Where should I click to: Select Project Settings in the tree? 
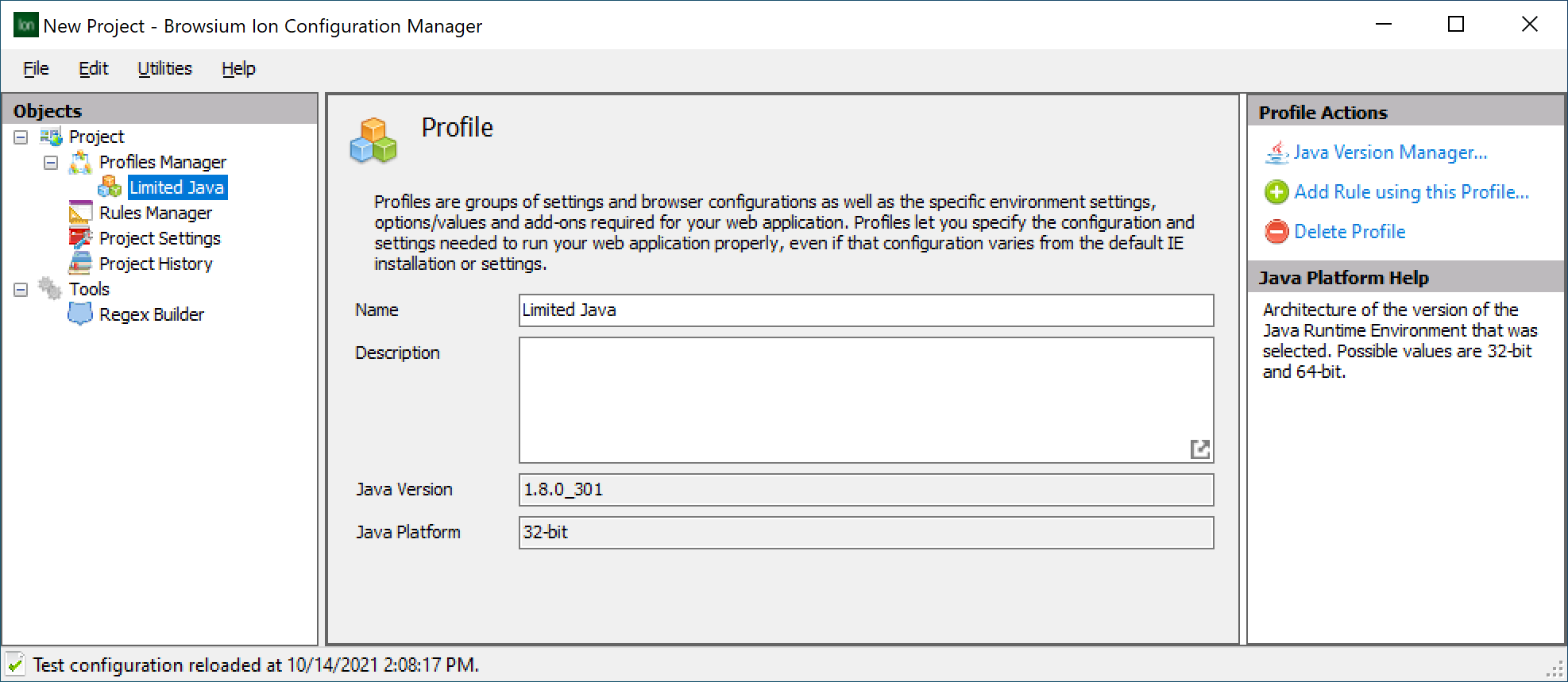[x=160, y=238]
